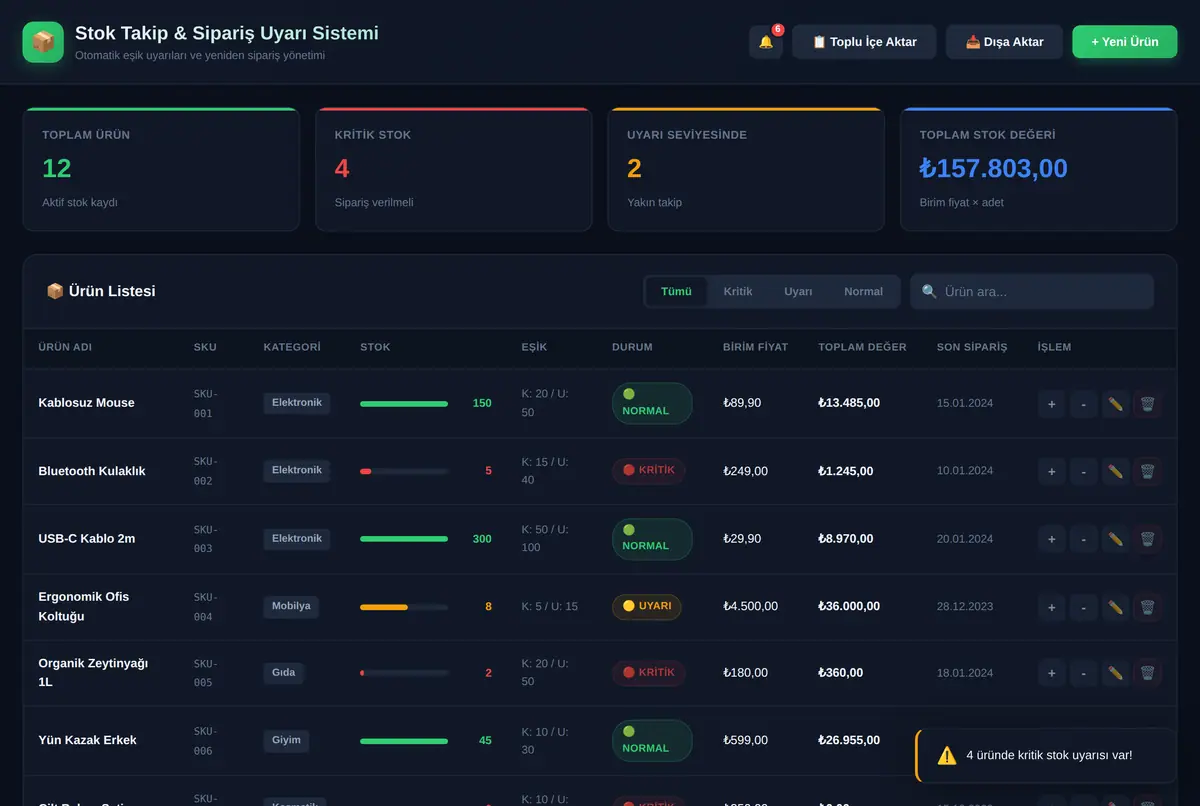1200x806 pixels.
Task: Edit Kablosuz Mouse with the pencil icon
Action: click(1115, 404)
